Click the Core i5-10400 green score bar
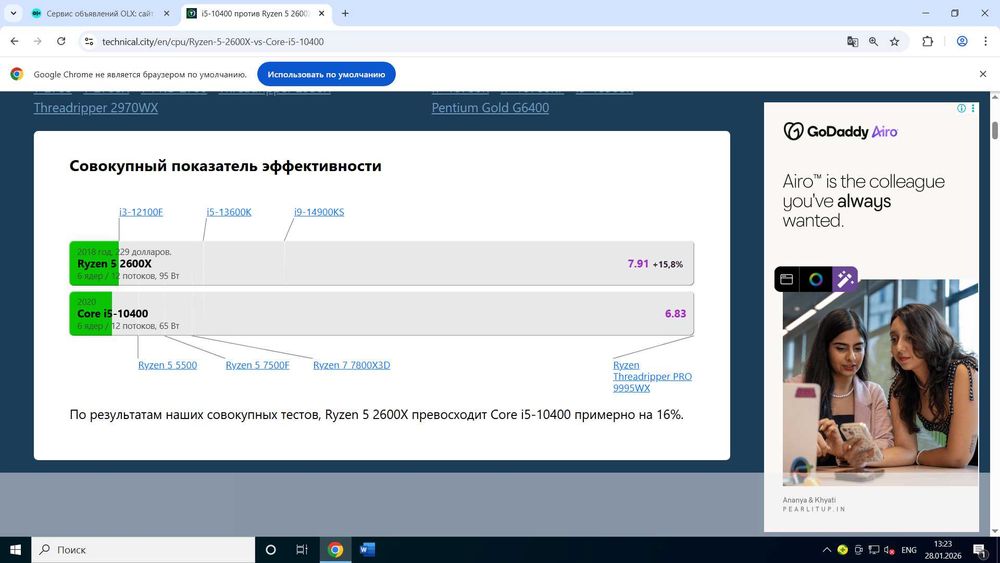 pos(91,313)
